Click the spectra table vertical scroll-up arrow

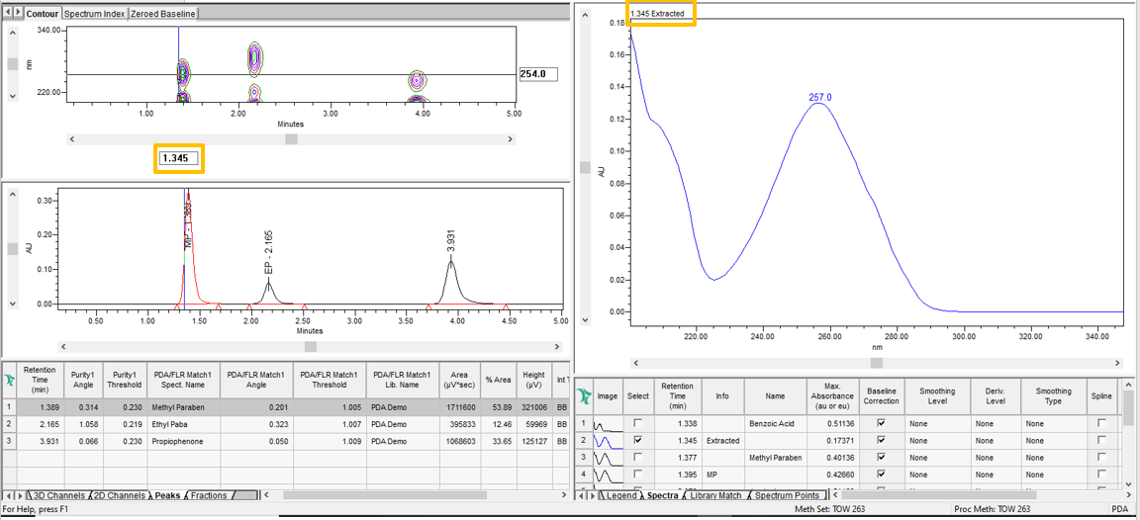1128,385
